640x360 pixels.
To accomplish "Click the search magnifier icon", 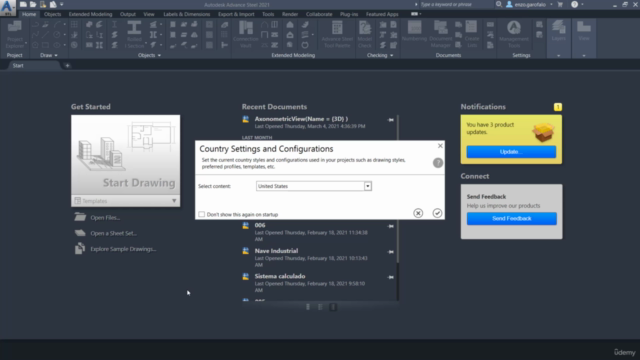I will coord(499,4).
